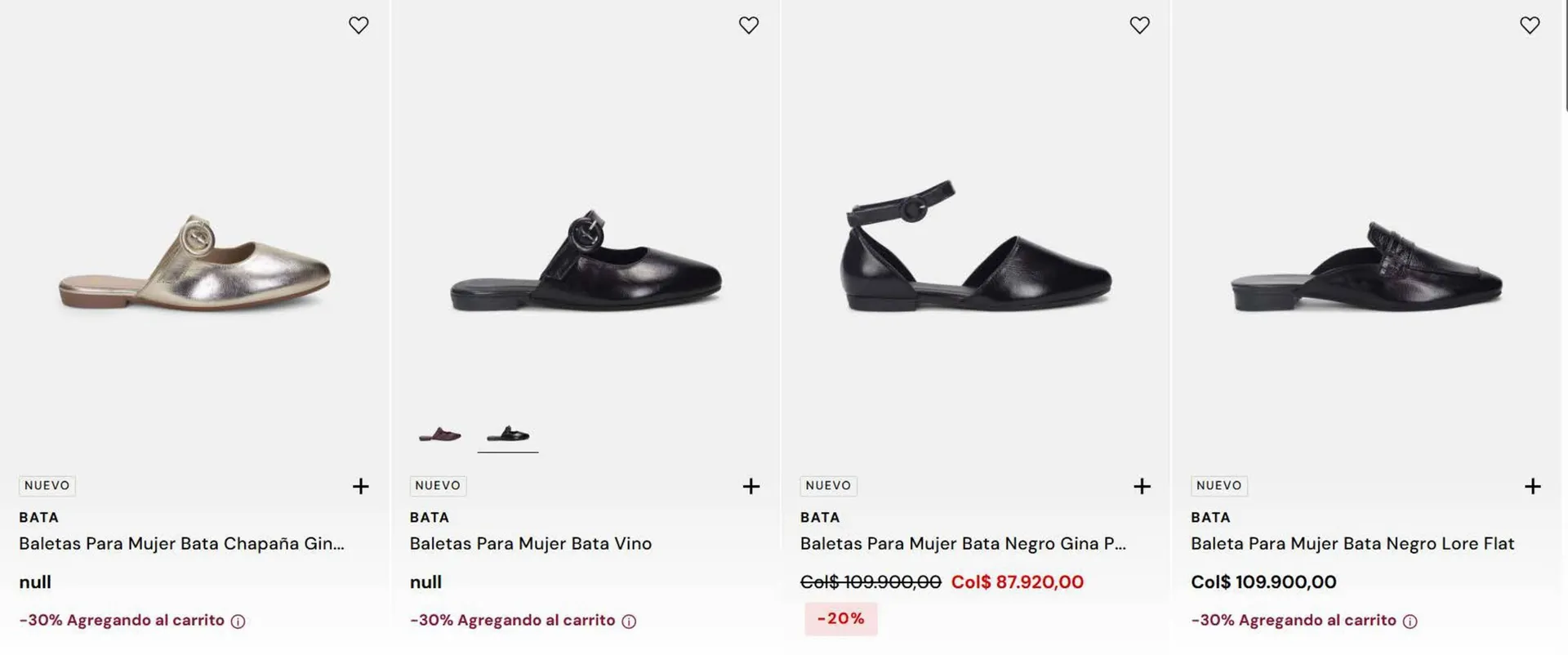This screenshot has height=655, width=1568.
Task: Quick-add the Negro Gina flats with plus
Action: pos(1142,487)
